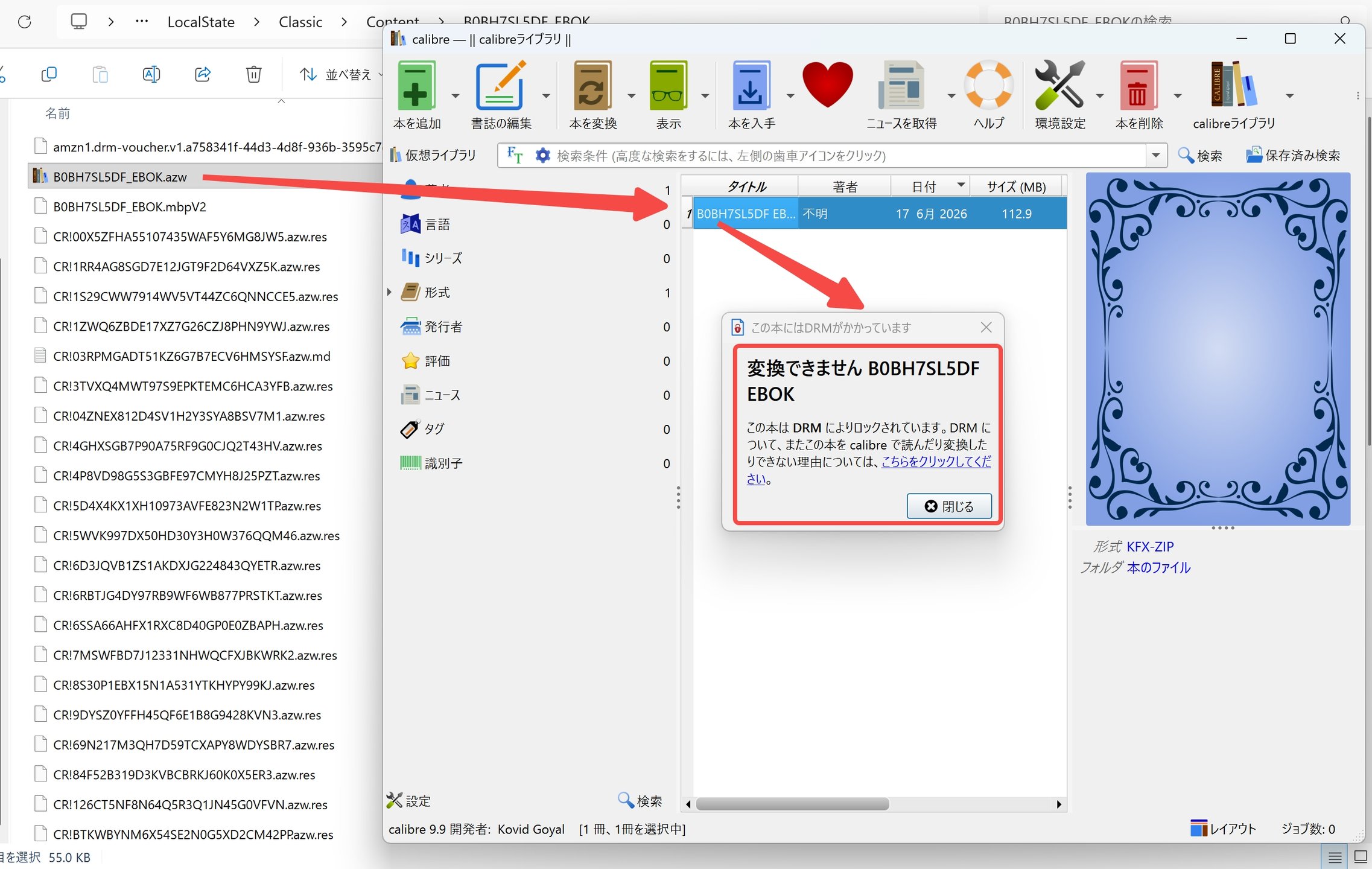
Task: Click 検索 at tag browser bottom
Action: click(x=640, y=801)
